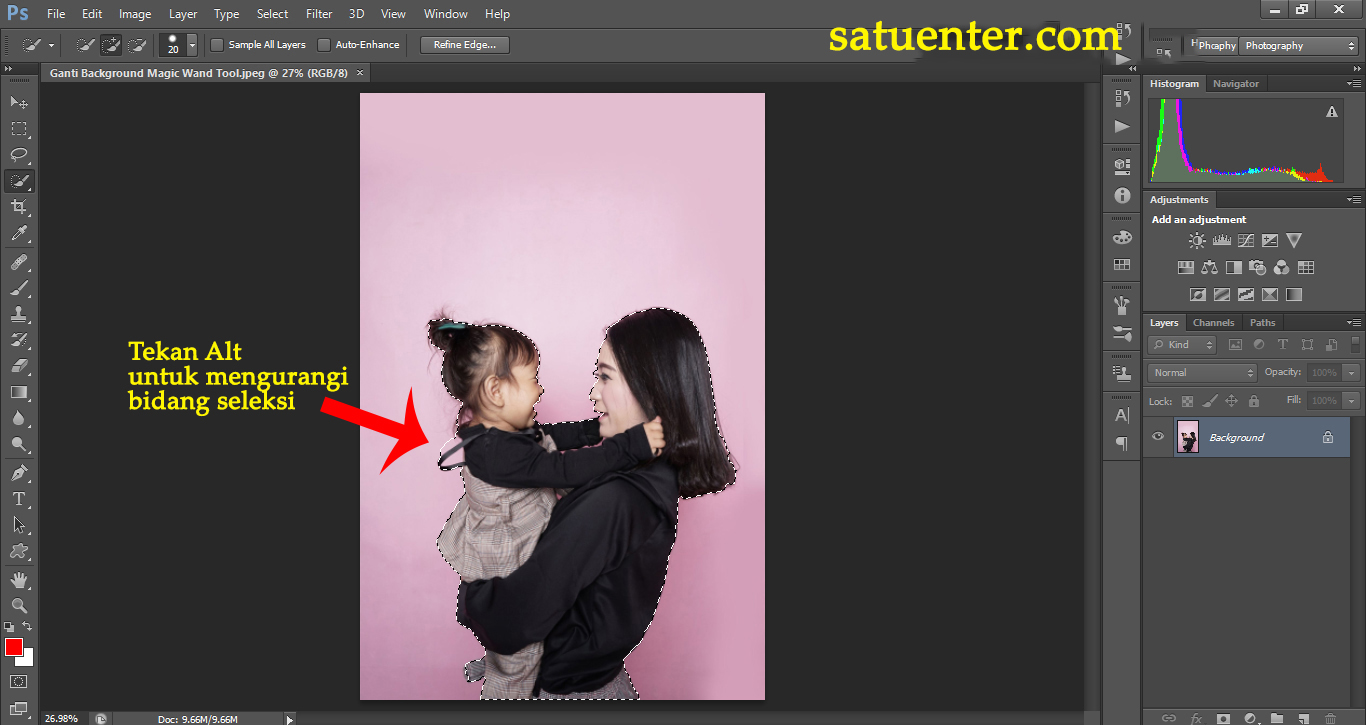Activate the Zoom tool
This screenshot has height=725, width=1366.
(x=19, y=605)
